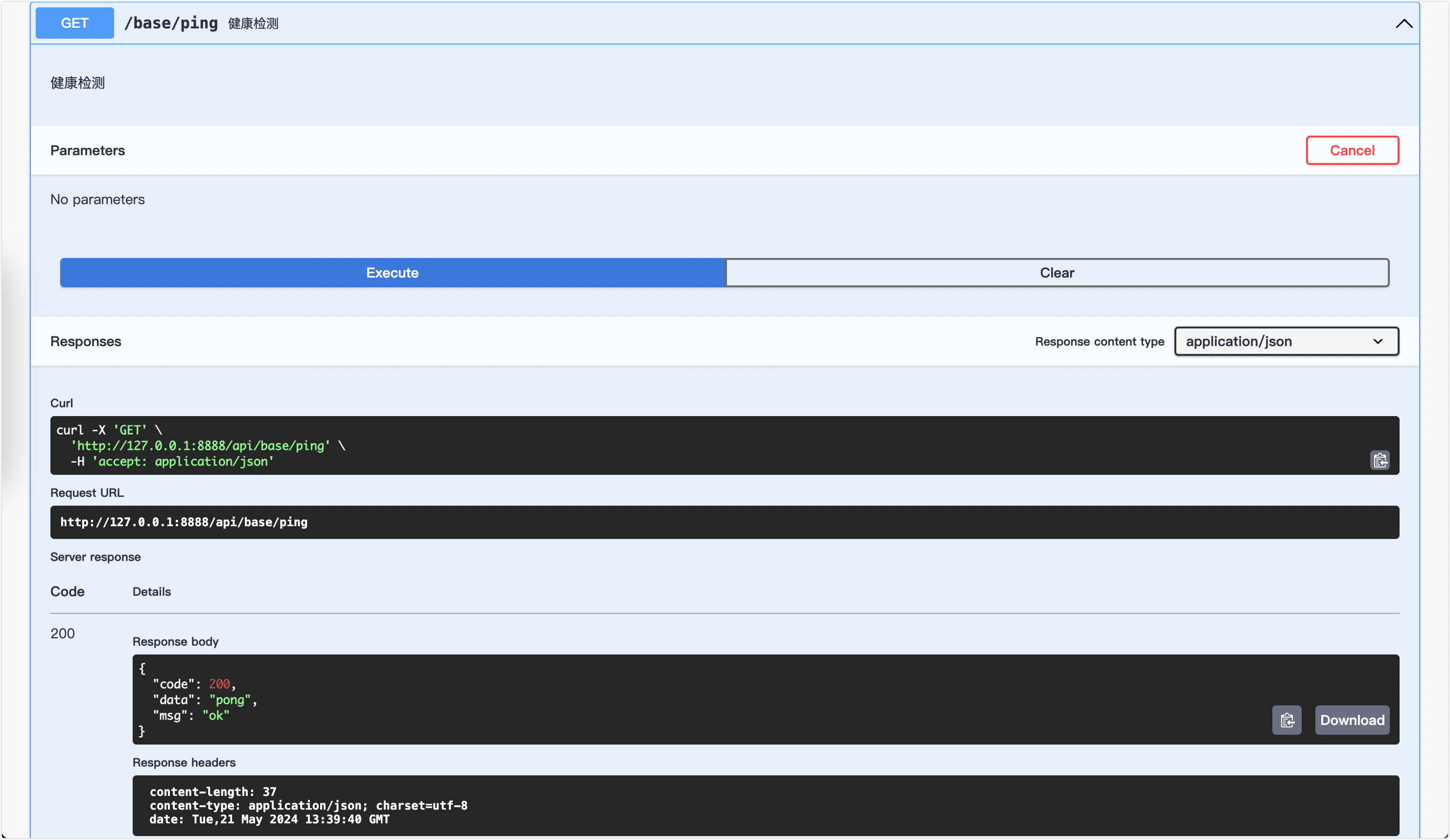This screenshot has width=1450, height=840.
Task: Click the Code column header
Action: coord(68,591)
